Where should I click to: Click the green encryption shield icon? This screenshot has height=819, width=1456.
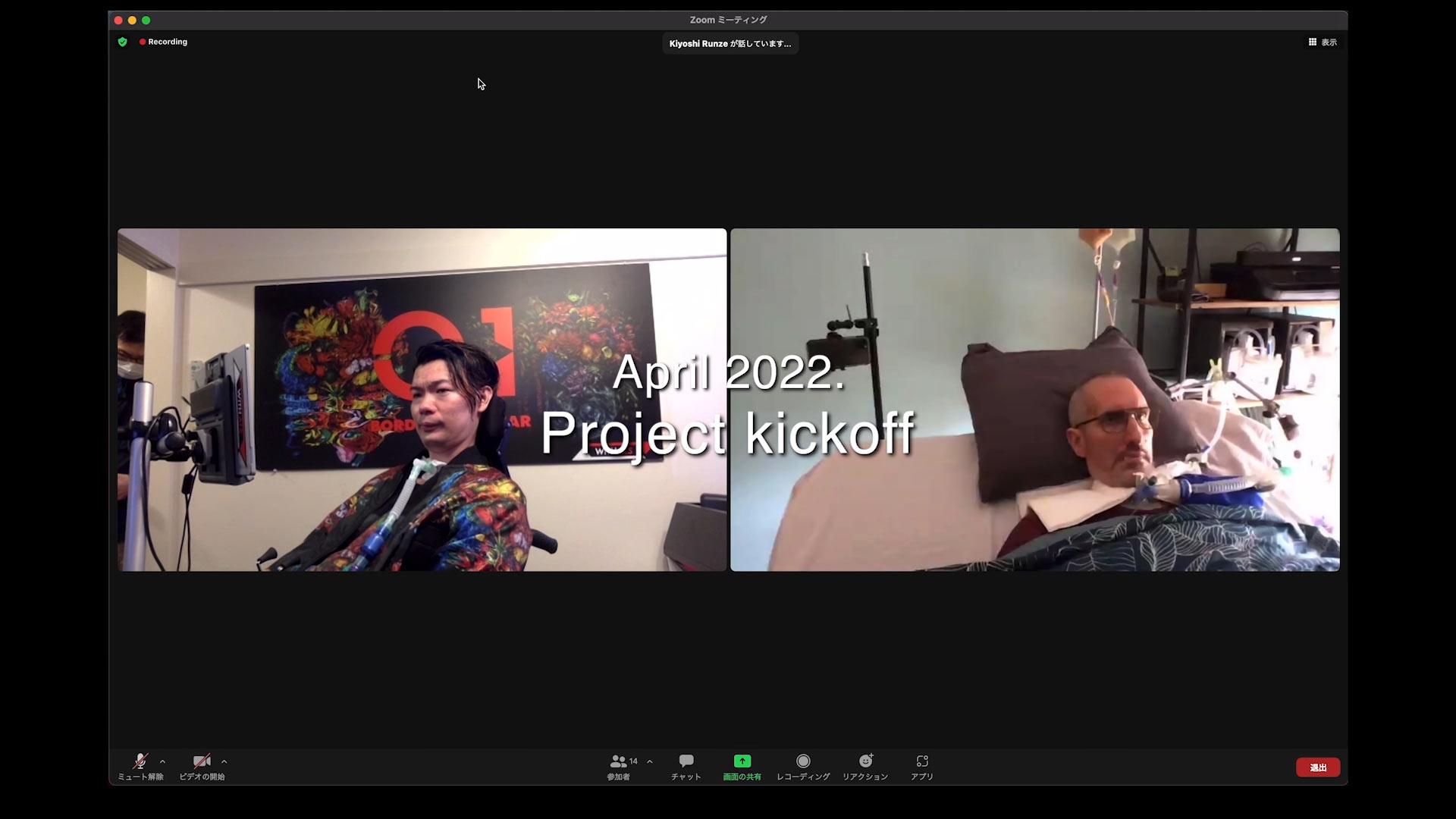(123, 42)
